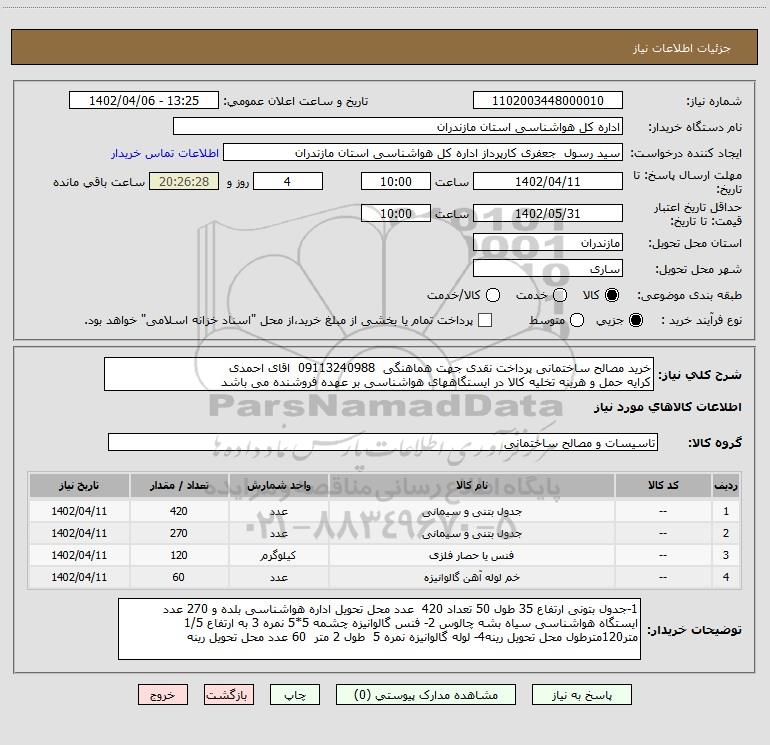Click the general description text box
Screen dimensions: 770x745
tap(379, 374)
